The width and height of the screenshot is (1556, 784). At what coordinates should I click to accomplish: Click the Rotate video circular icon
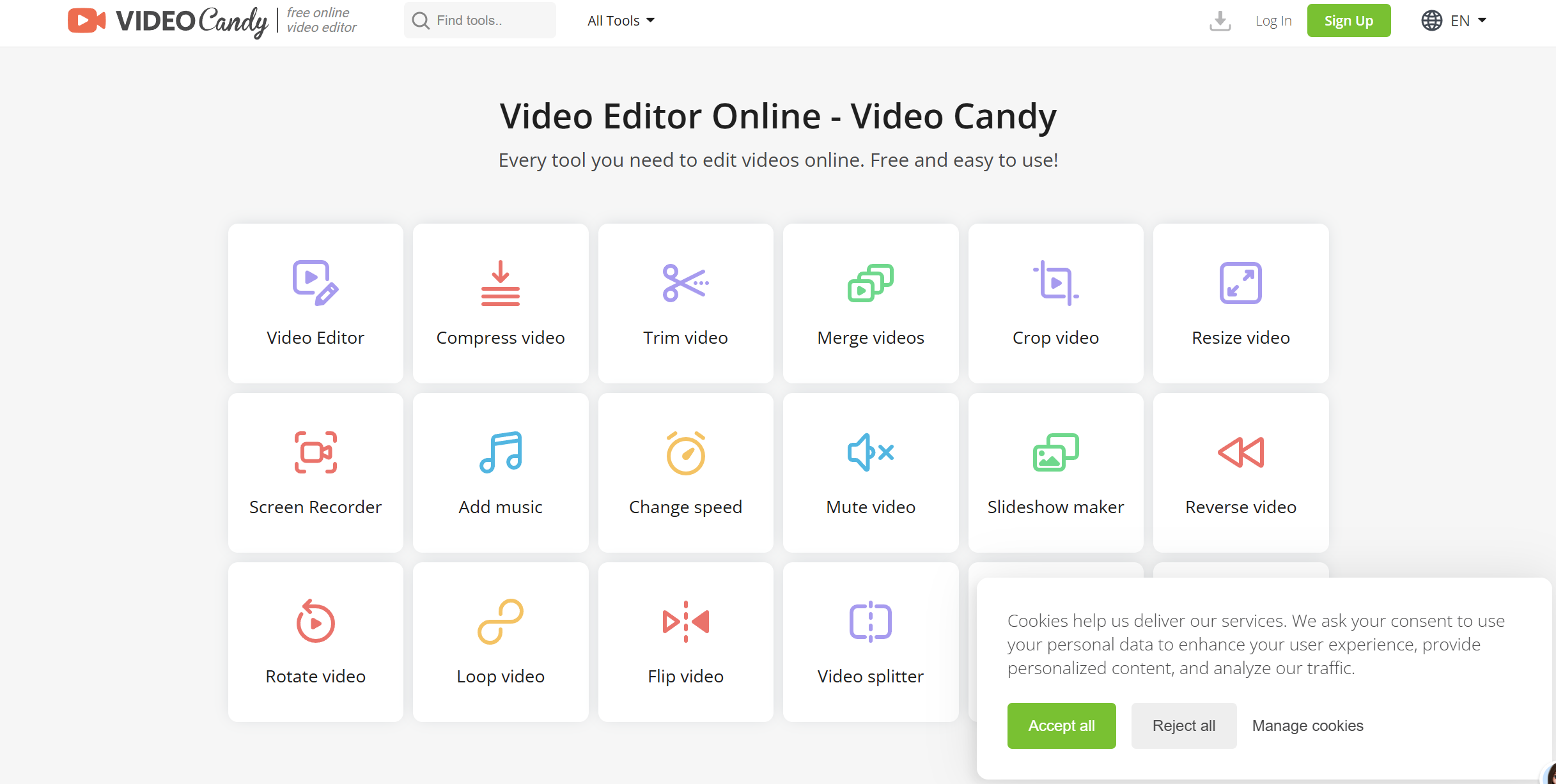(315, 621)
